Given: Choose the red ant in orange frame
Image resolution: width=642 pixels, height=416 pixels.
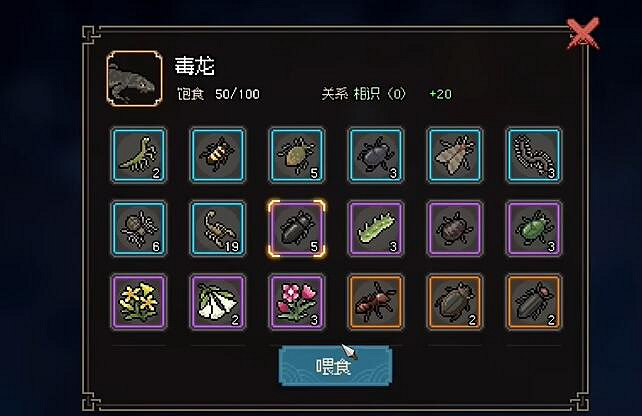Looking at the screenshot, I should [x=376, y=302].
